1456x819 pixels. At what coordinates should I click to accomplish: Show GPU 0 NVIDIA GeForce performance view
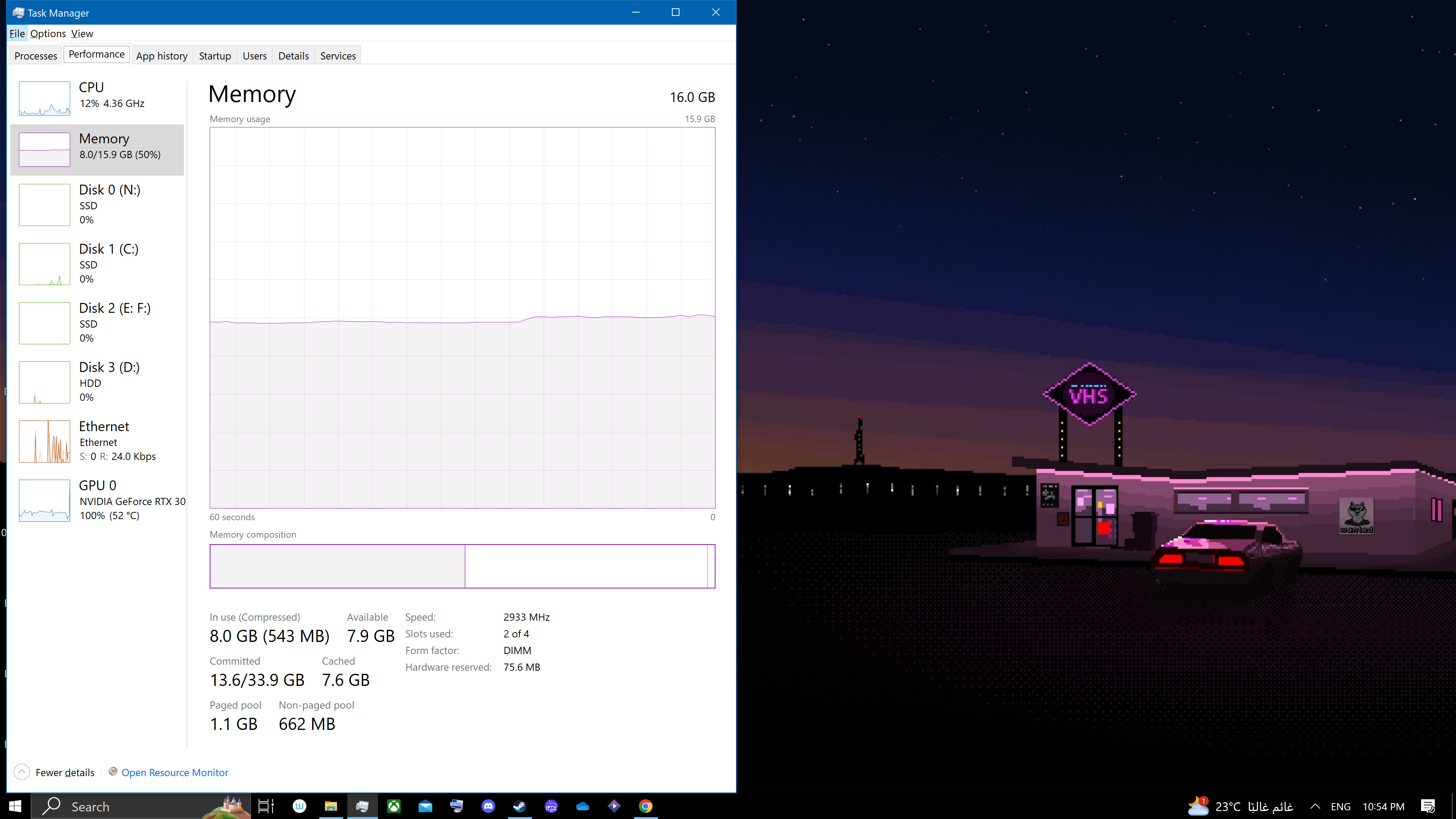click(x=97, y=500)
